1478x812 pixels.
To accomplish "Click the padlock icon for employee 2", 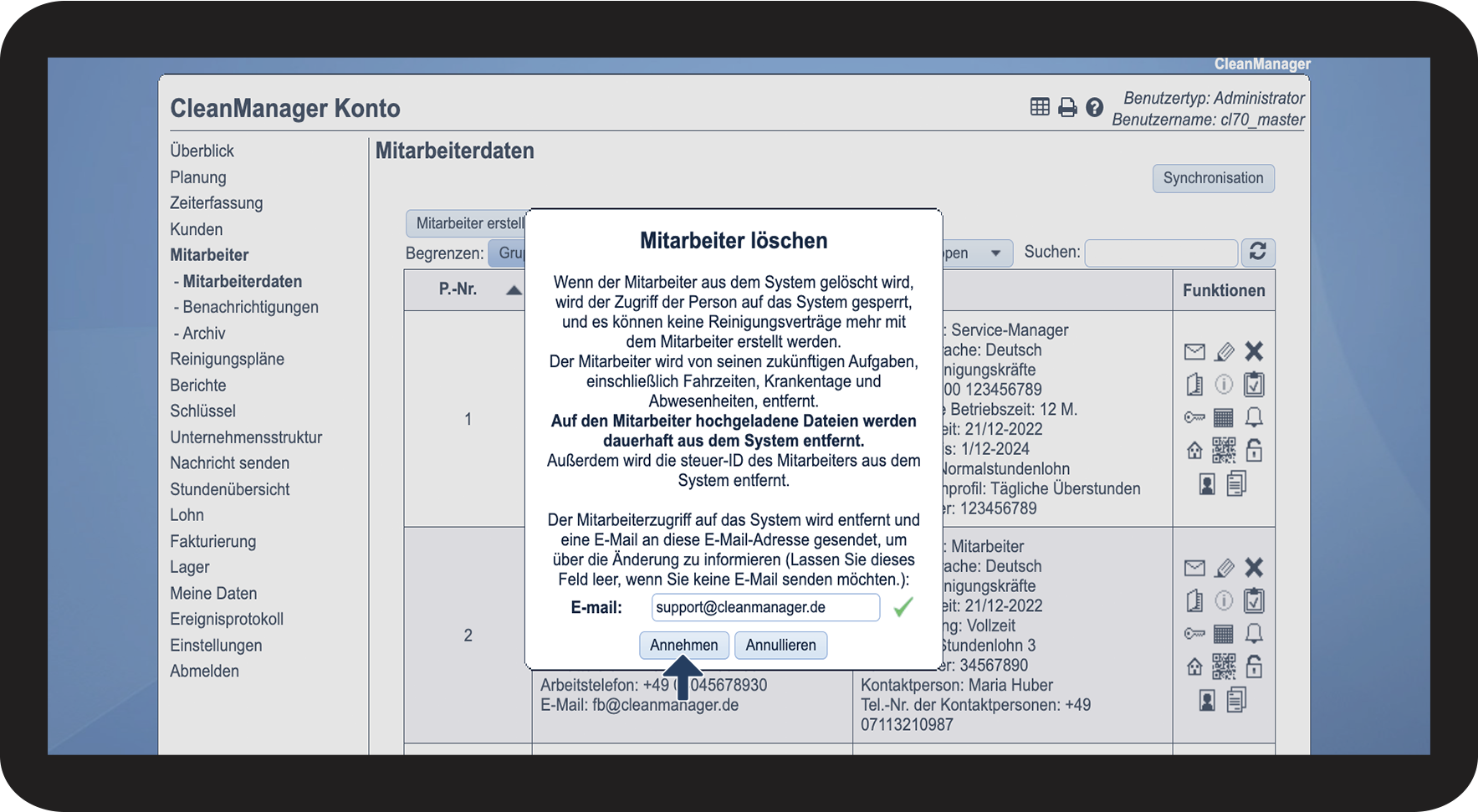I will 1254,666.
